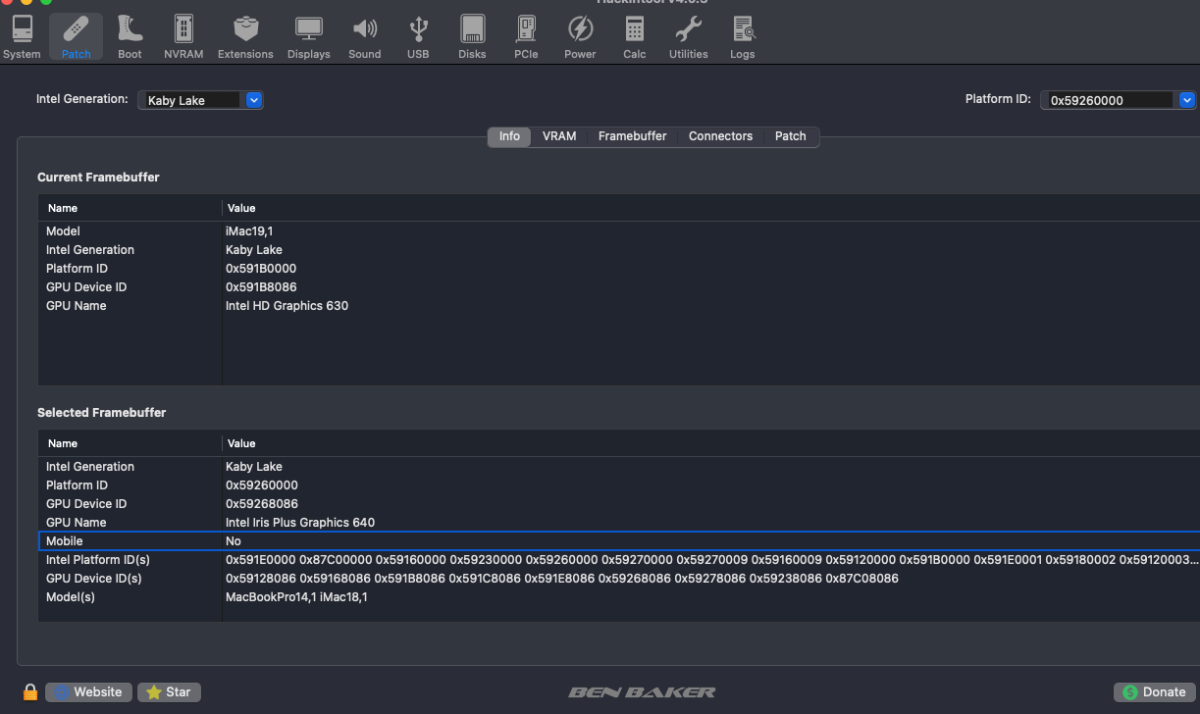Click the Donate button
Viewport: 1200px width, 714px height.
pyautogui.click(x=1154, y=692)
